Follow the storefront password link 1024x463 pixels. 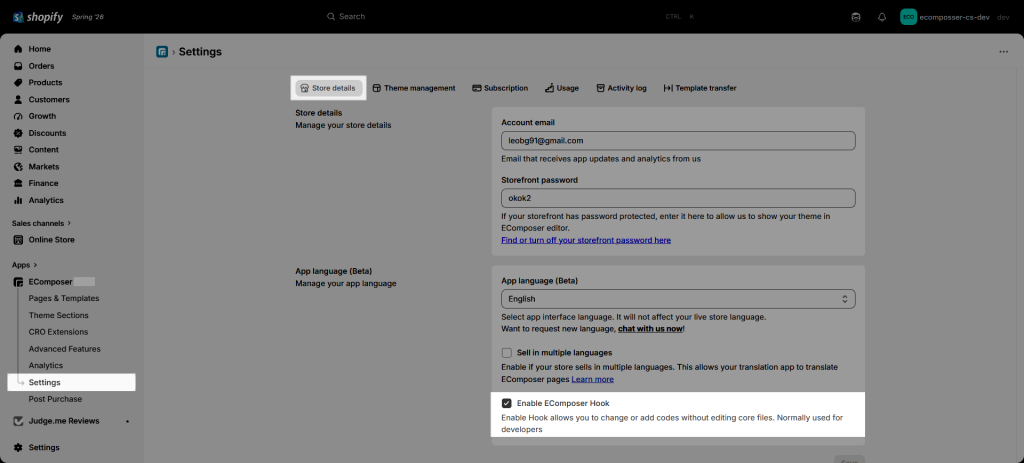click(586, 240)
